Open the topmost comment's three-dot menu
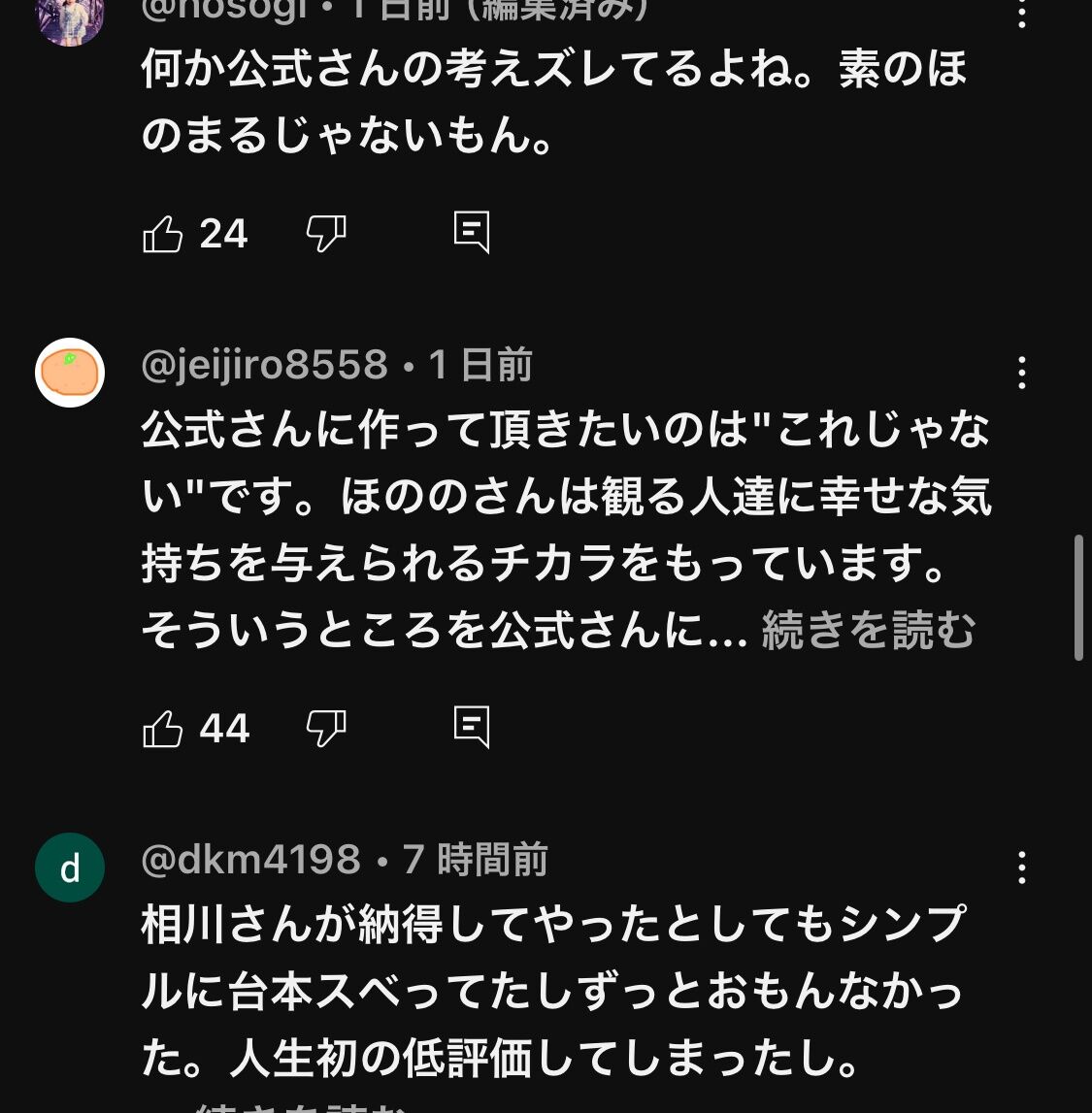The height and width of the screenshot is (1113, 1092). click(x=1021, y=14)
